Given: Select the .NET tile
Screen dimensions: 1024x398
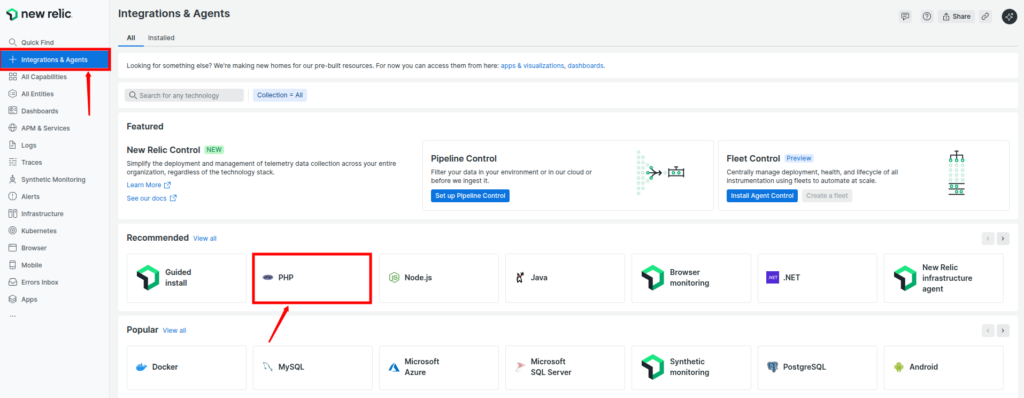Looking at the screenshot, I should (818, 278).
